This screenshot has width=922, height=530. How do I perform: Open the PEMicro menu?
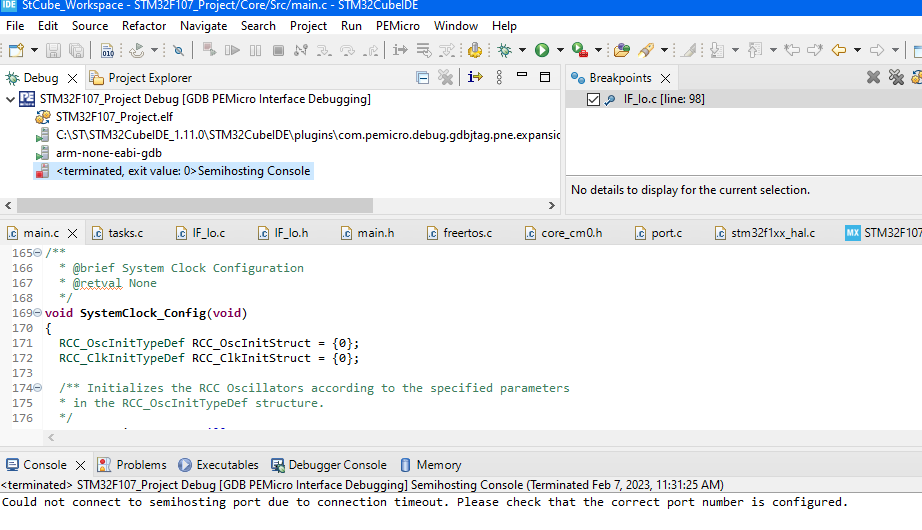coord(397,26)
